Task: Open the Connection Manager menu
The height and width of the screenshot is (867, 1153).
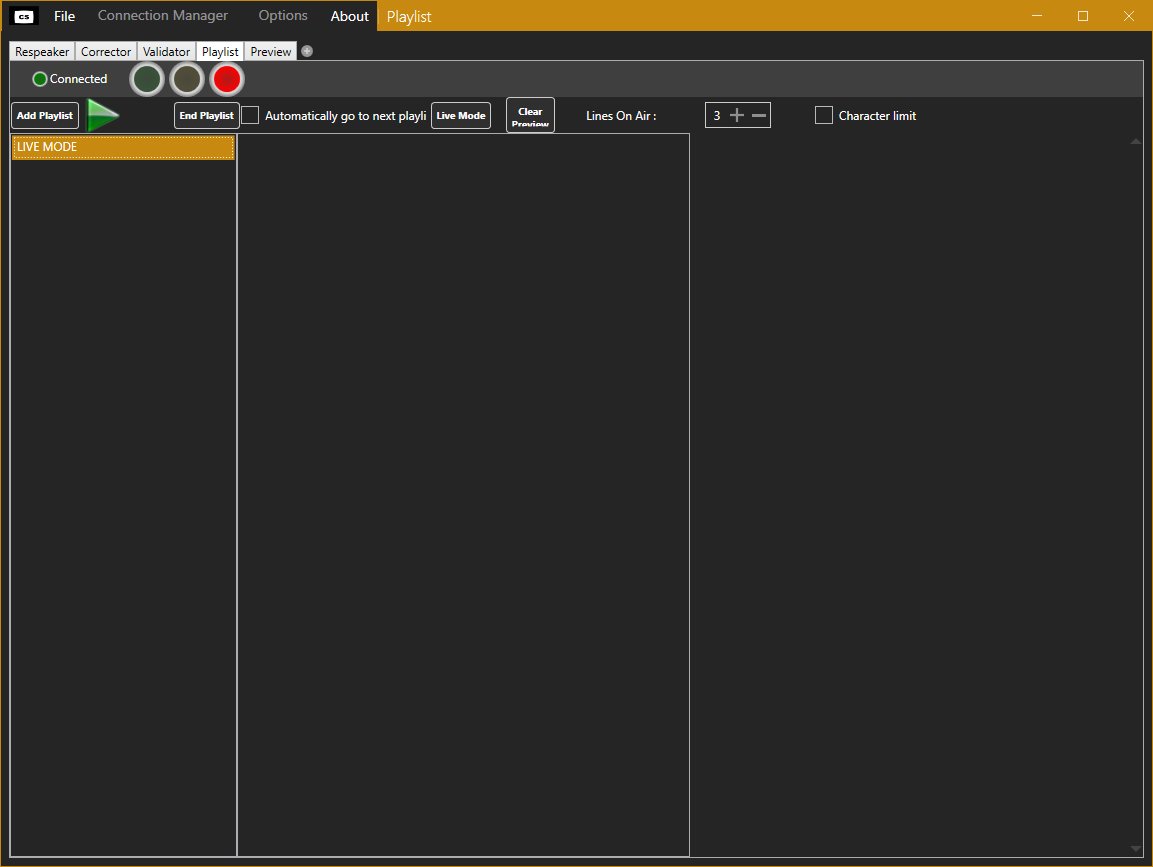Action: (163, 16)
